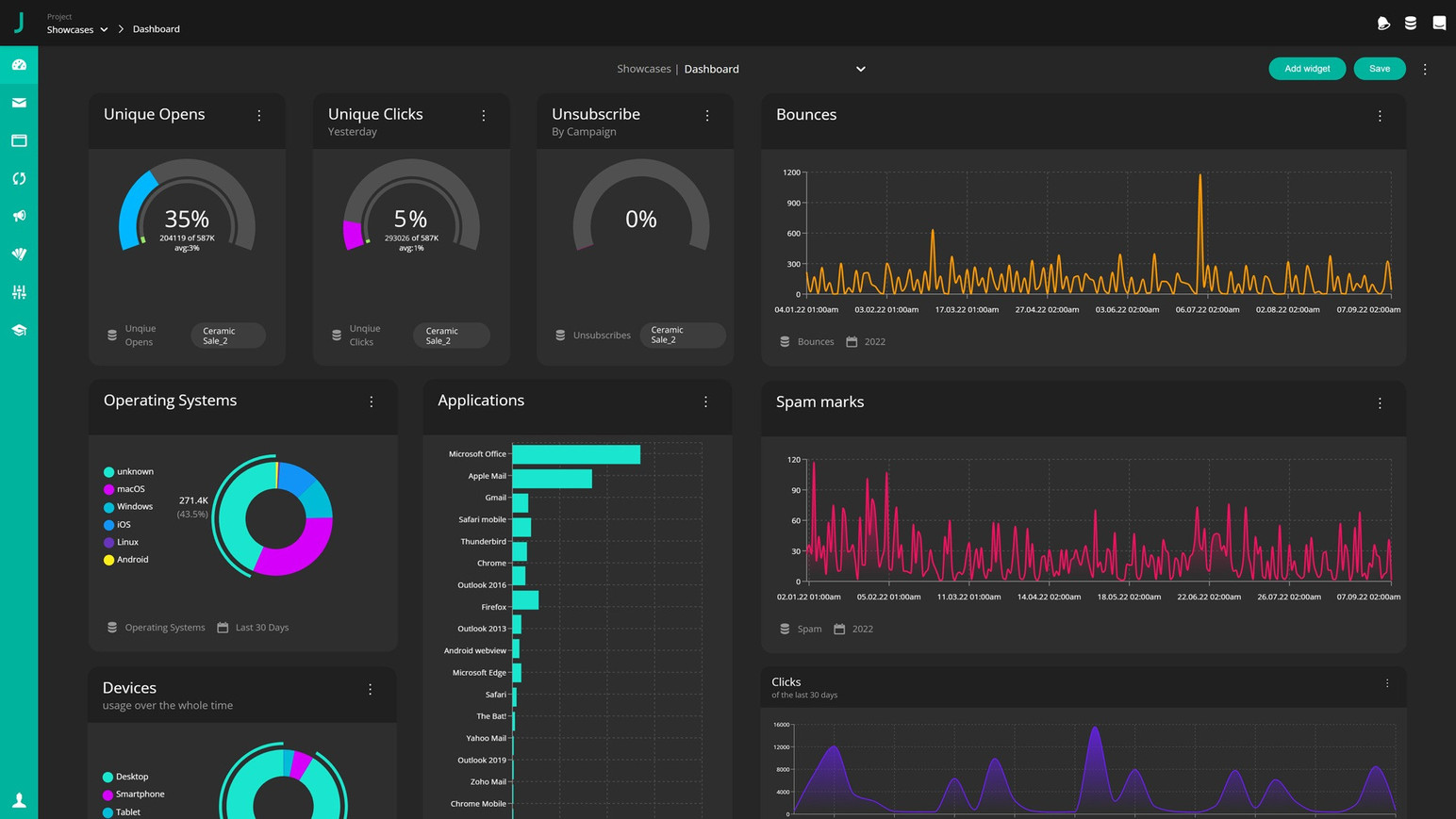Click the 271.4K value beside OS donut
The image size is (1456, 819).
(193, 500)
